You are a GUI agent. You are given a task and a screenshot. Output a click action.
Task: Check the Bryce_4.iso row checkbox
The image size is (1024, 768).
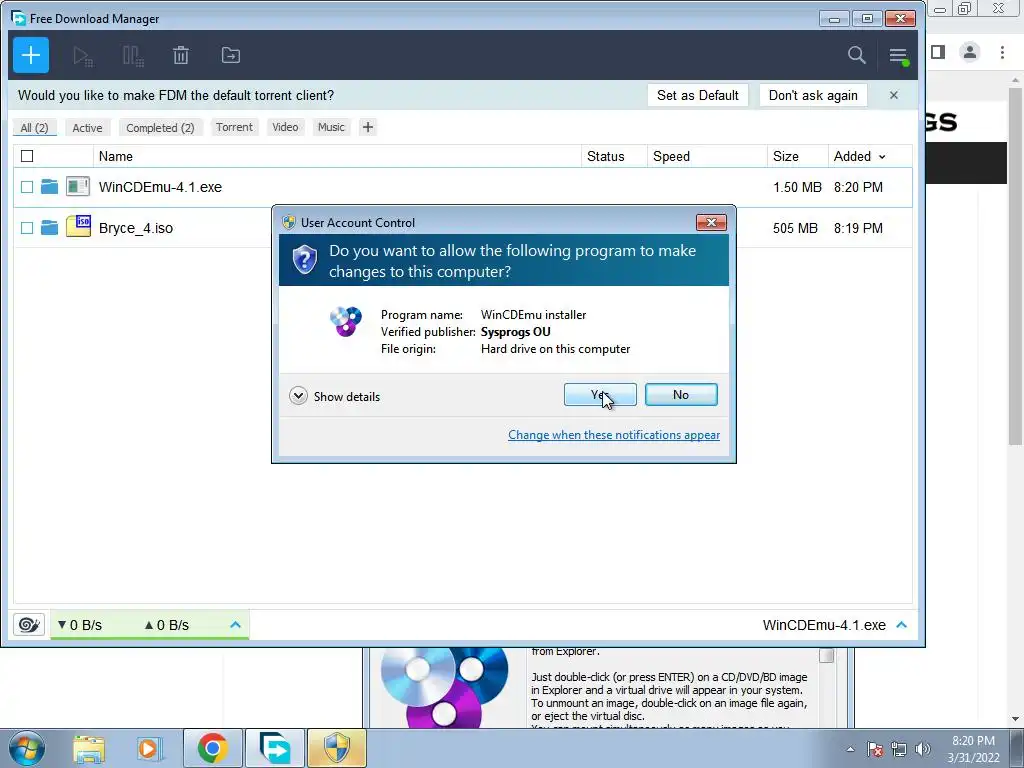tap(27, 228)
